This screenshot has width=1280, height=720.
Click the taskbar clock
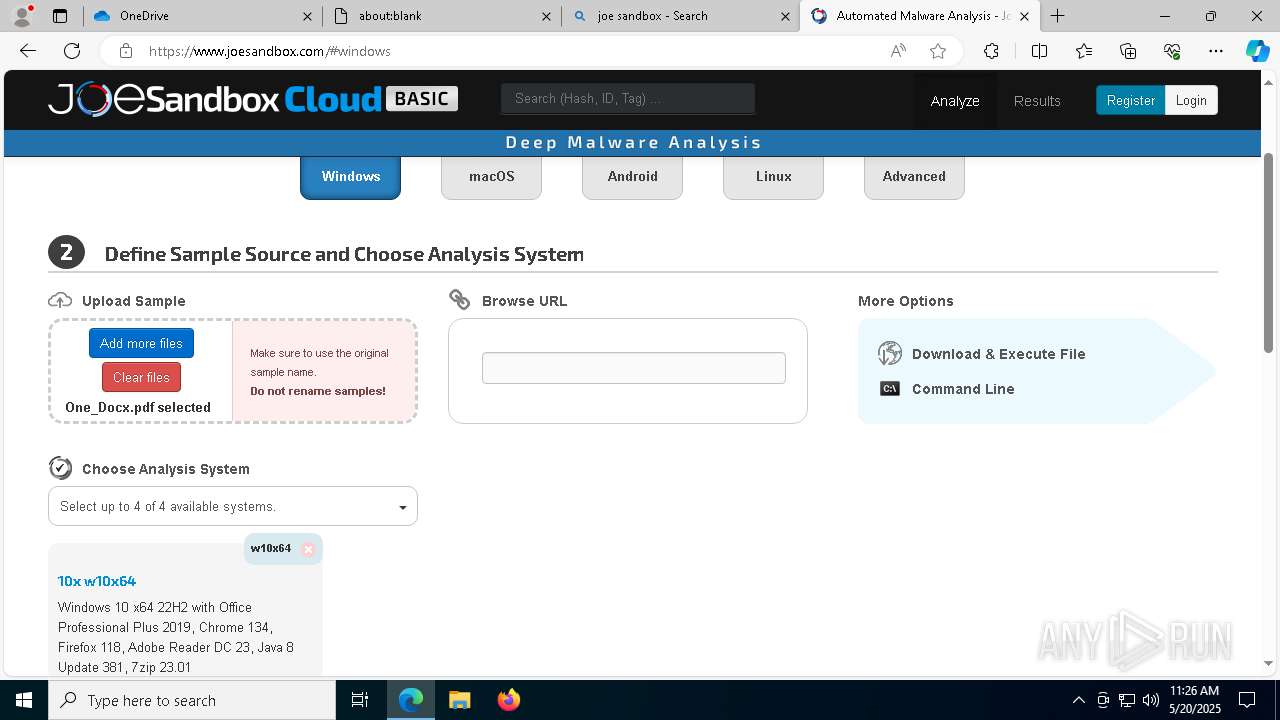click(x=1194, y=700)
